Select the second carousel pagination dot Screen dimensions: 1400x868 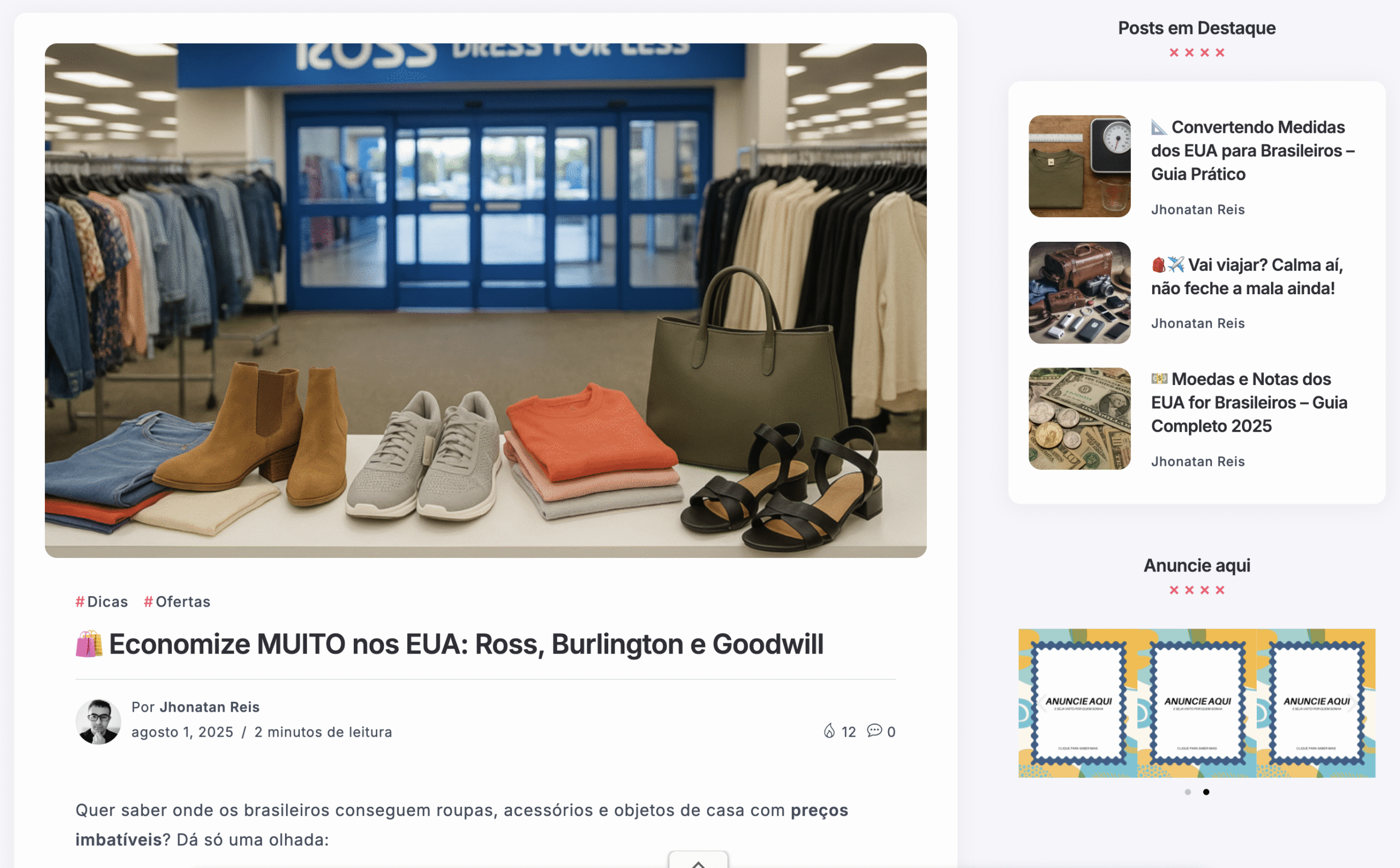[1206, 792]
